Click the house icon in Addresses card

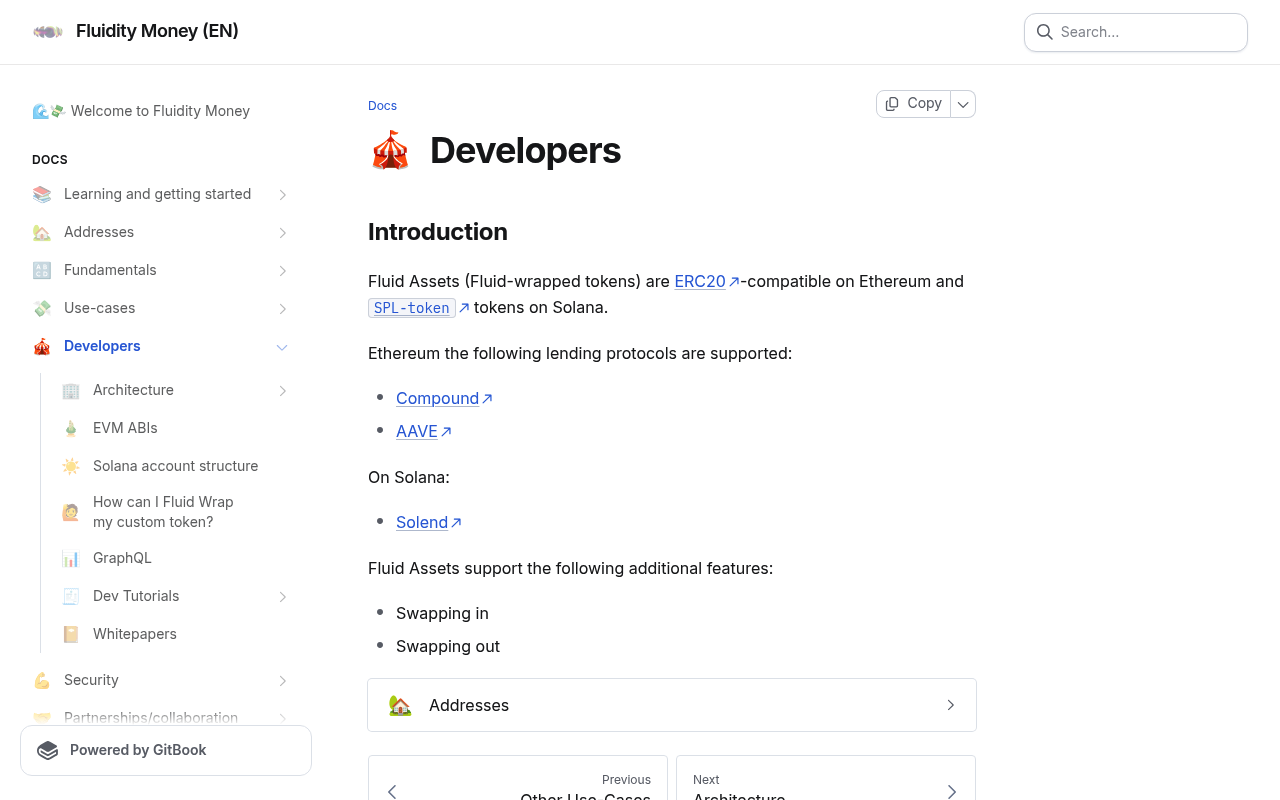coord(400,705)
